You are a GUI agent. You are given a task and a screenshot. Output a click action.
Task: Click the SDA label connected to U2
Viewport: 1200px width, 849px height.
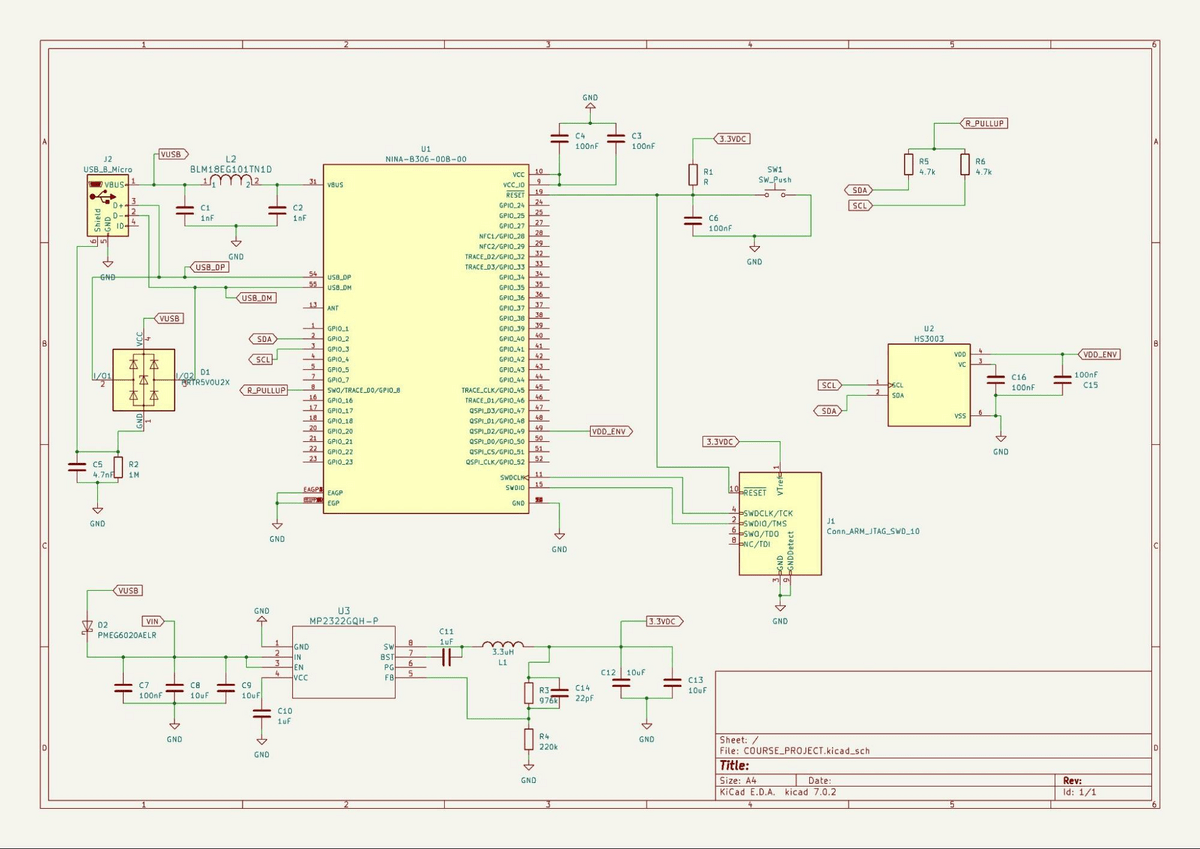[827, 408]
